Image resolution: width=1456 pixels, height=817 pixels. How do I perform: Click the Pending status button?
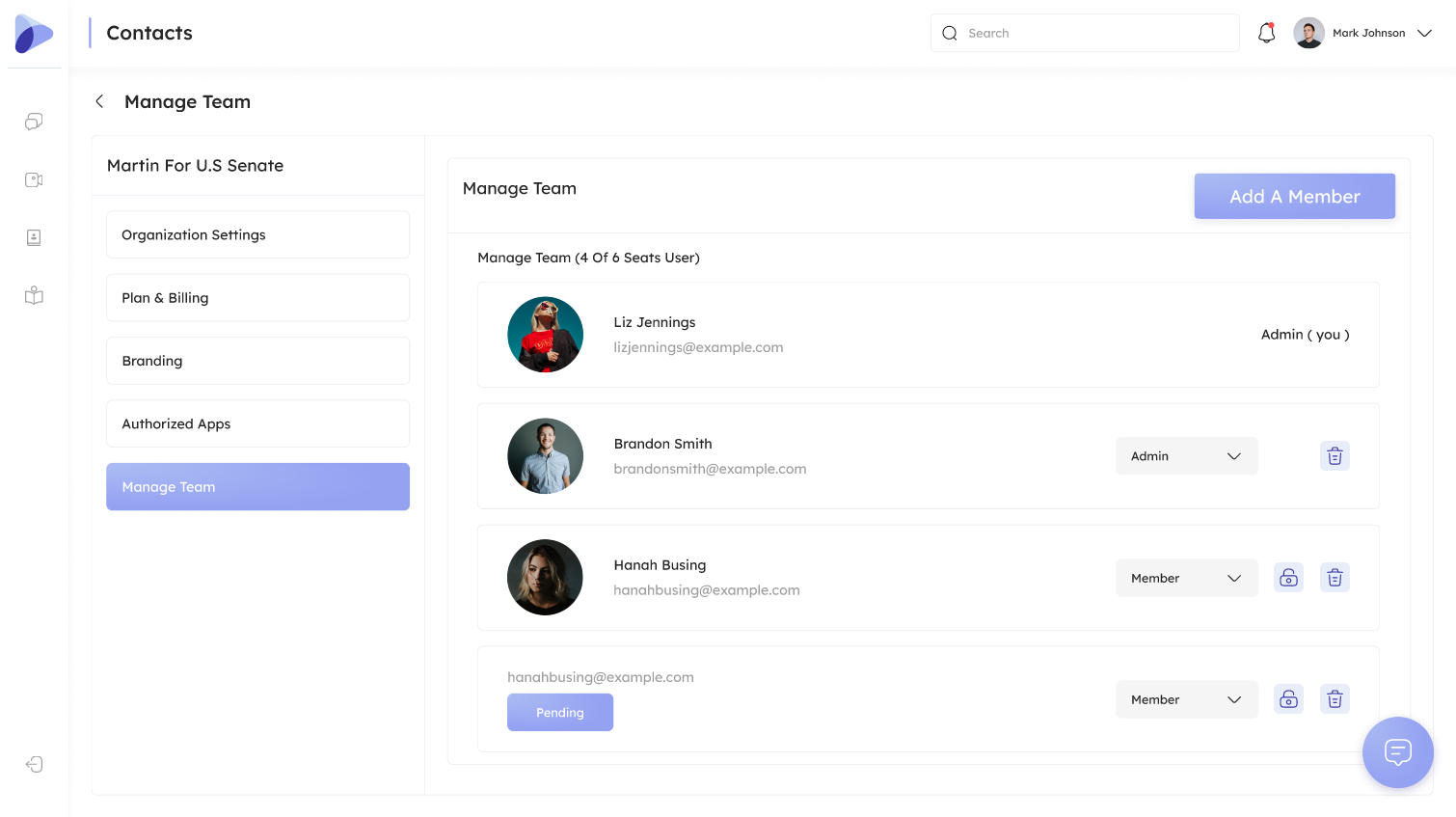tap(560, 712)
